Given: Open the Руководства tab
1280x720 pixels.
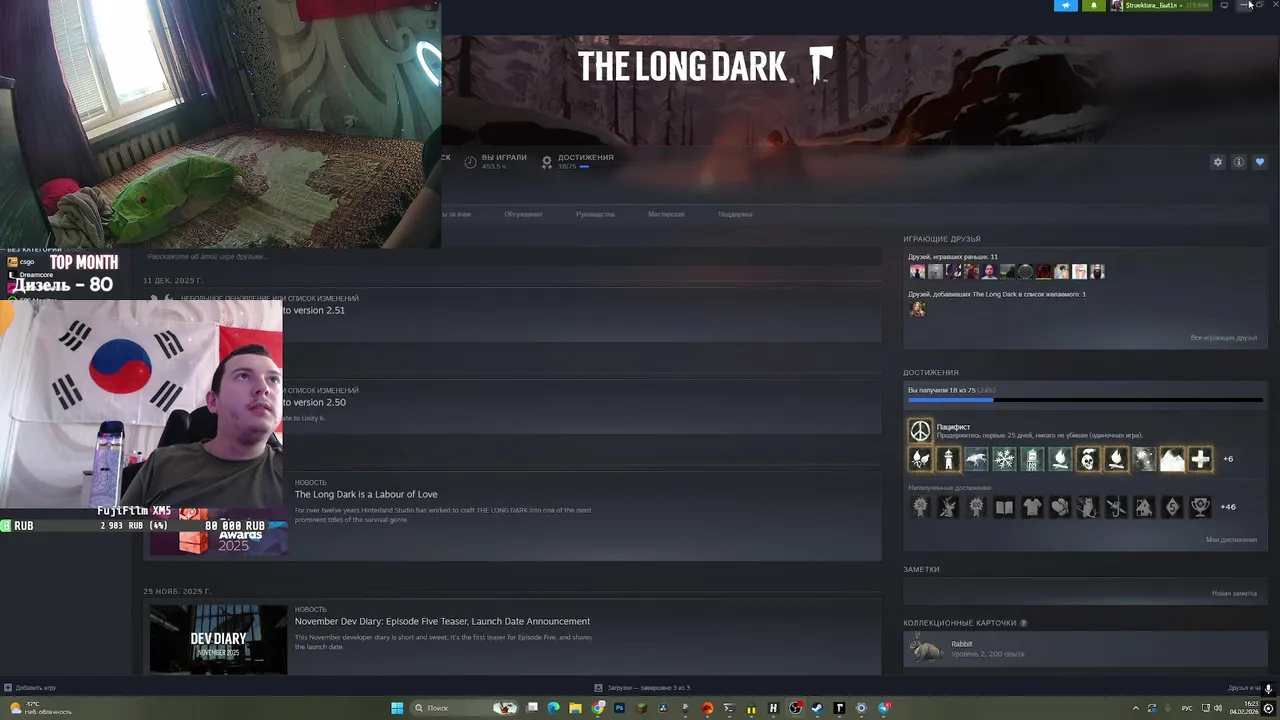Looking at the screenshot, I should [595, 214].
